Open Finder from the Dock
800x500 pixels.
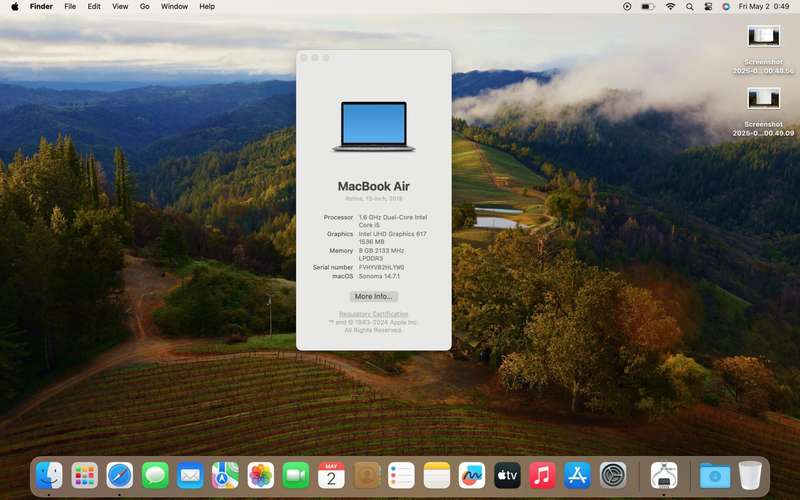tap(49, 476)
